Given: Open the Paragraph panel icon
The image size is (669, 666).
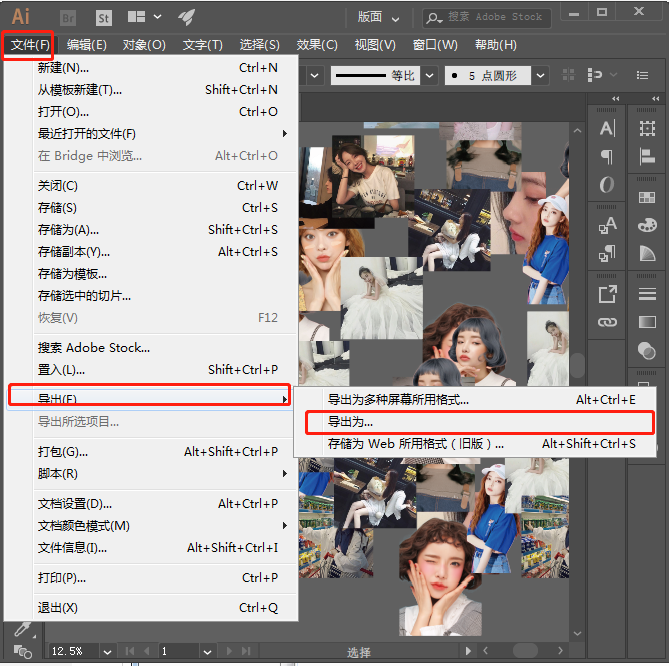Looking at the screenshot, I should 607,157.
